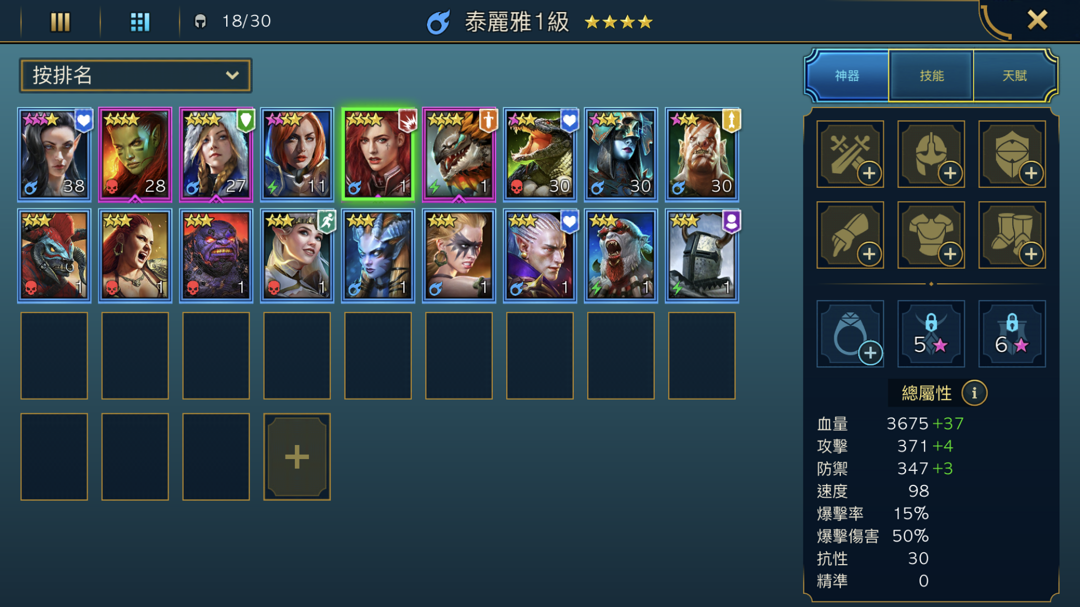Open the ring accessory slot
The width and height of the screenshot is (1080, 607).
point(850,333)
